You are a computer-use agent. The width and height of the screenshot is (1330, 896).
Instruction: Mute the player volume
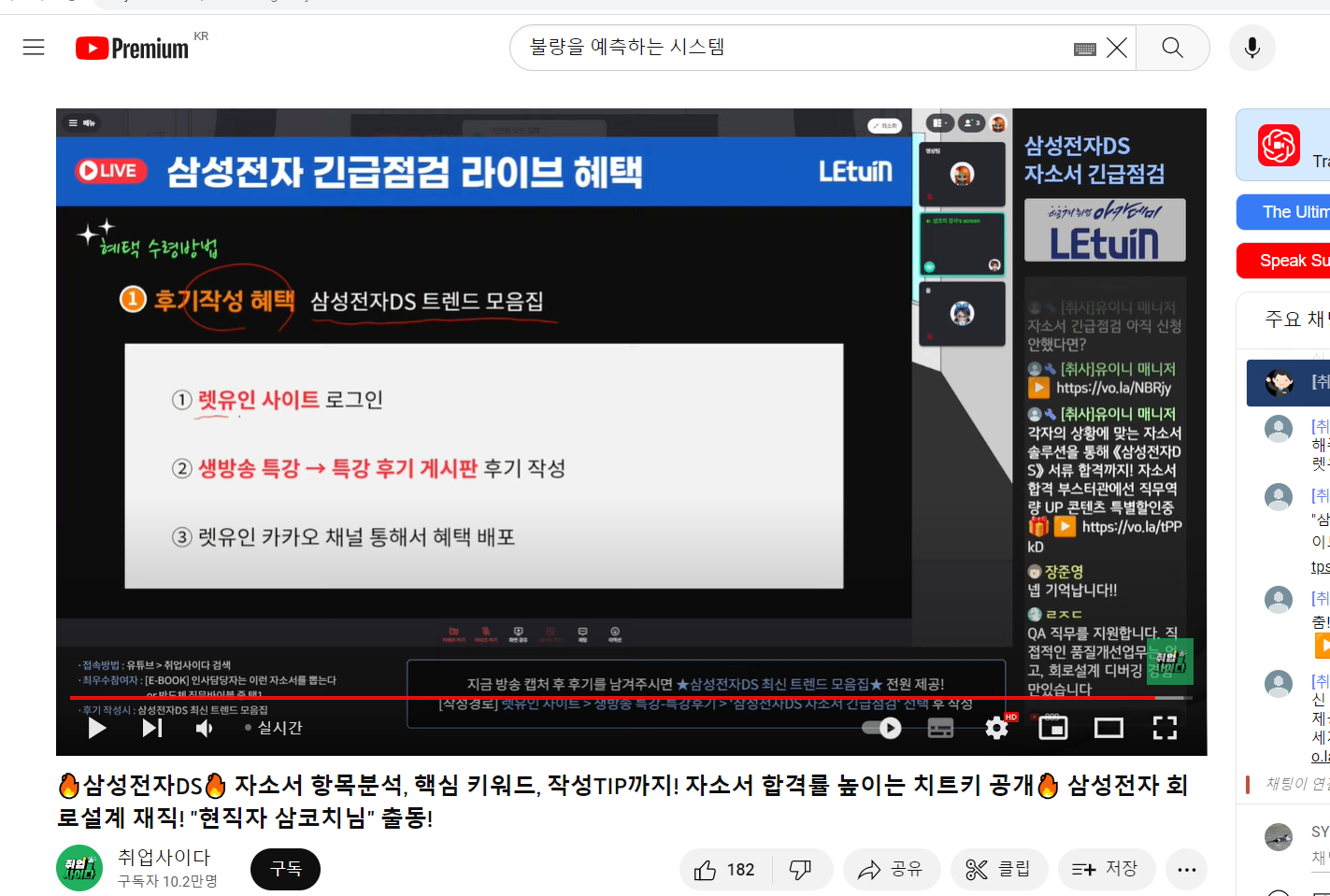coord(204,728)
